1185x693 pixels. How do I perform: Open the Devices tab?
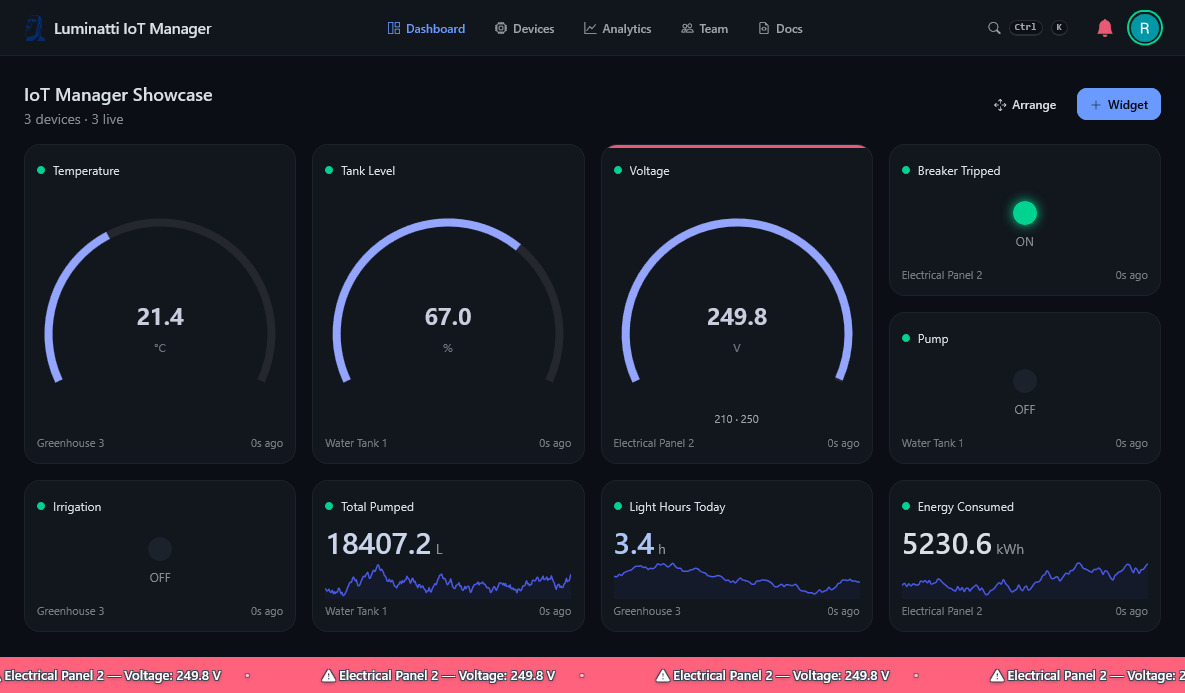524,28
